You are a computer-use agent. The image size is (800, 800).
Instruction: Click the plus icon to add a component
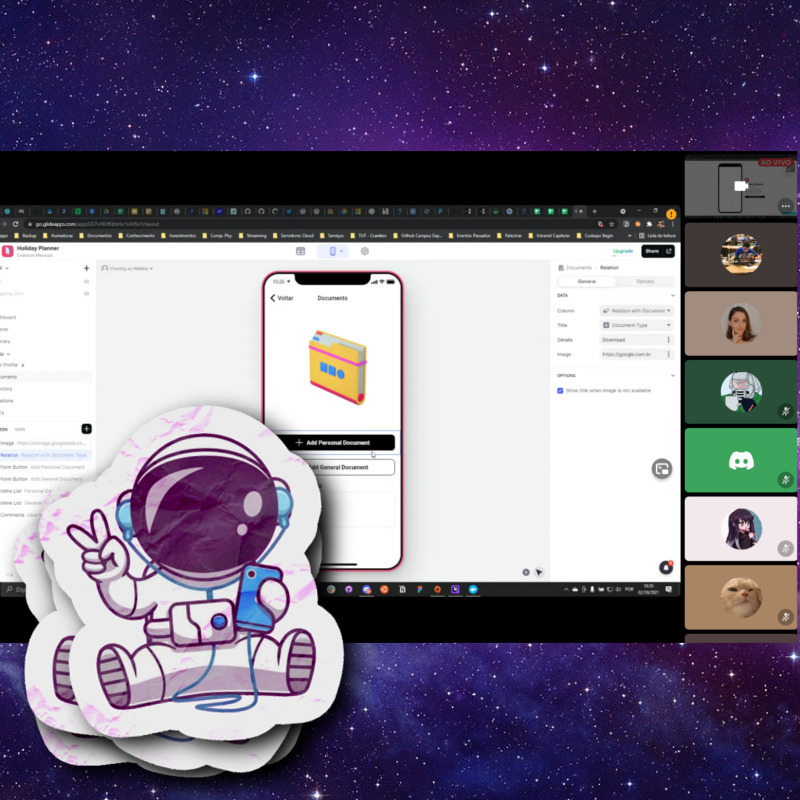point(86,428)
